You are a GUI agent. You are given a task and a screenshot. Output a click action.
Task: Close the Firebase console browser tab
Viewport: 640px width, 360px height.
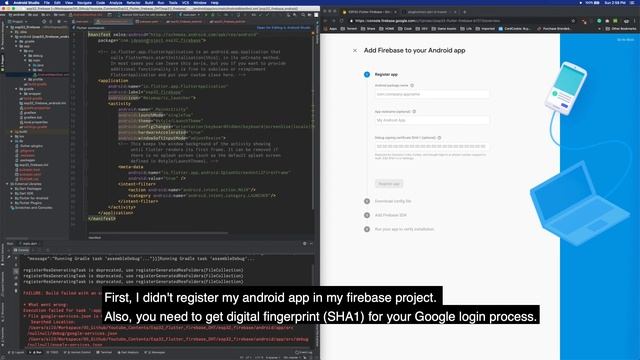tap(395, 12)
